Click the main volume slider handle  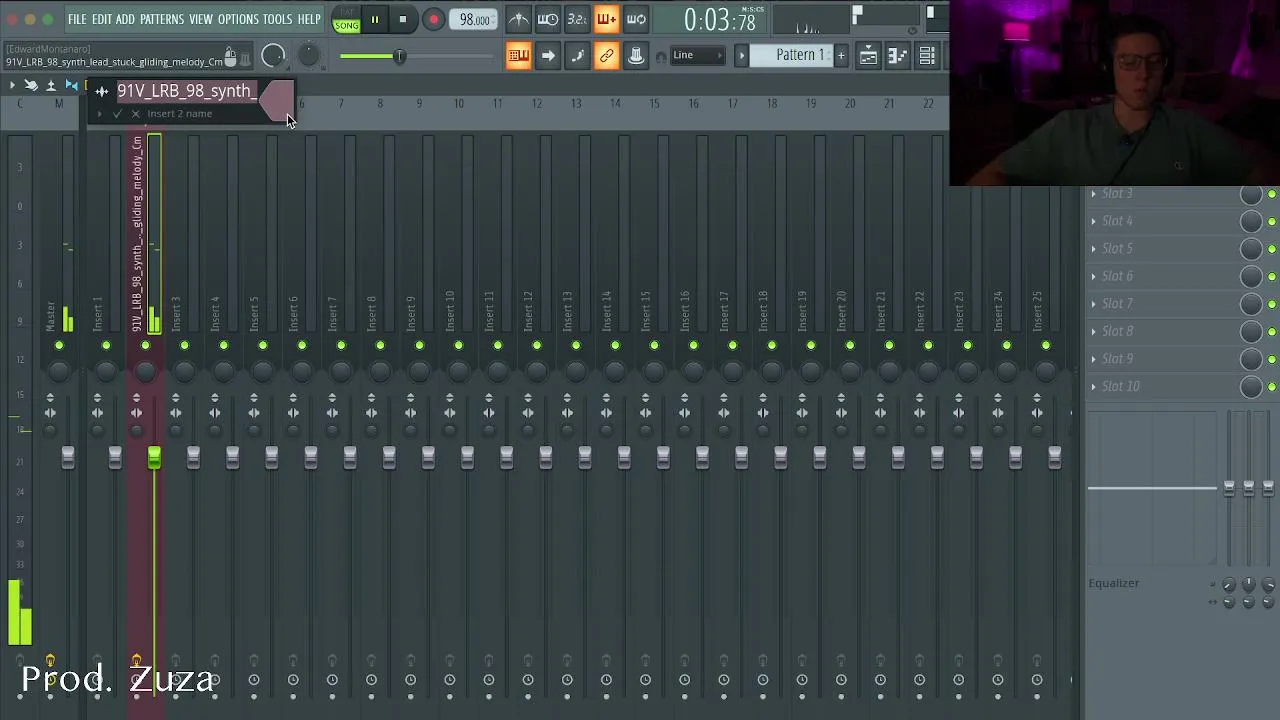click(x=398, y=56)
